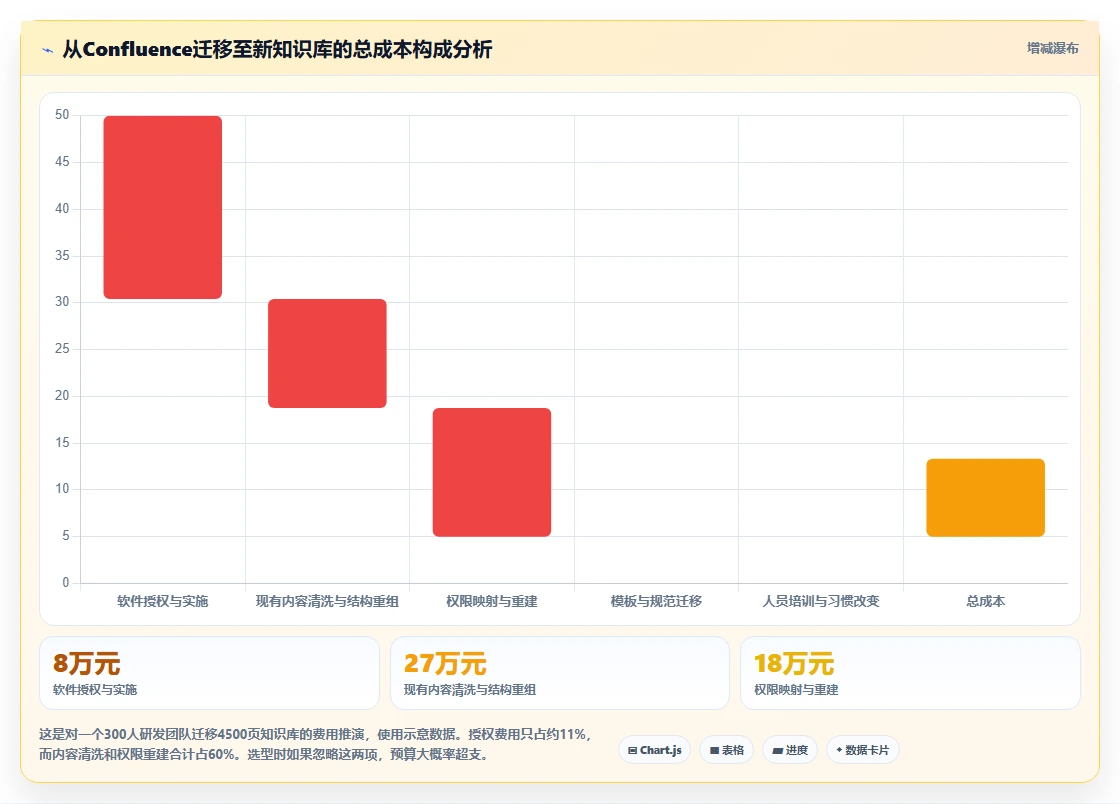Click the footnote paragraph about 300人研发团队

click(x=315, y=744)
